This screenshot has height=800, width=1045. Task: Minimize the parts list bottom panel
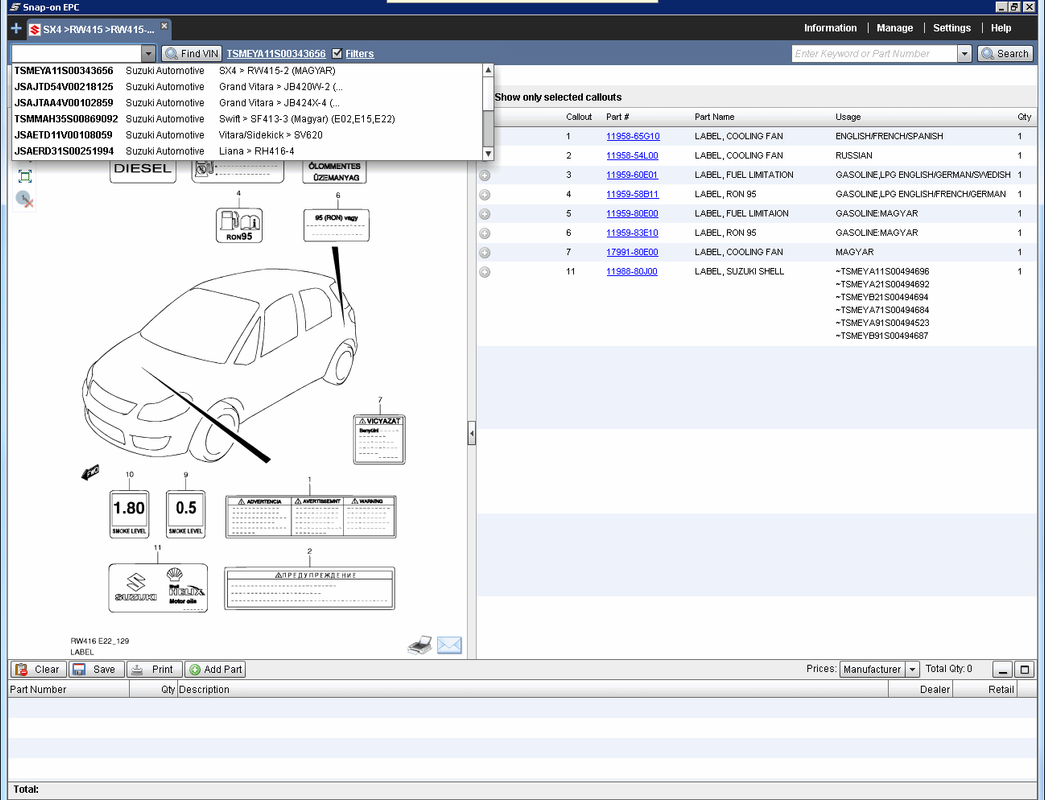click(x=1003, y=669)
